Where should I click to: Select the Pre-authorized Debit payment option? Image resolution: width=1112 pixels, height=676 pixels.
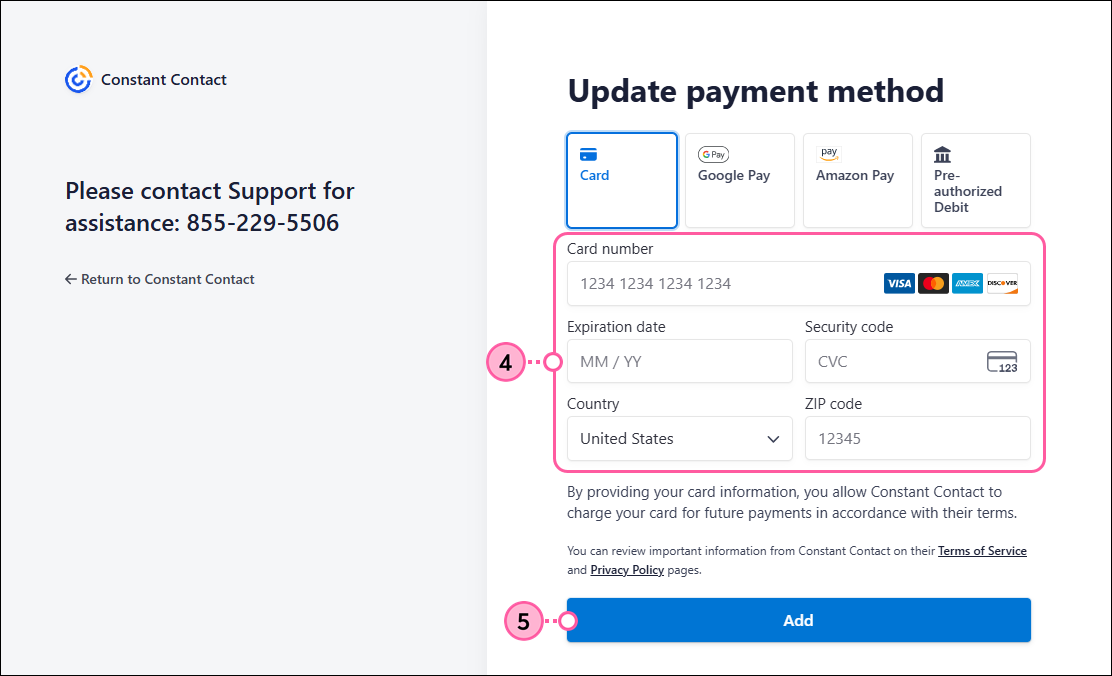[x=975, y=180]
